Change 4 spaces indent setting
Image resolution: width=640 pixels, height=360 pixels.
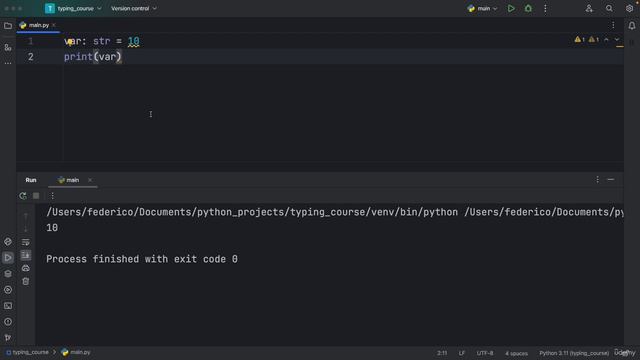point(516,353)
